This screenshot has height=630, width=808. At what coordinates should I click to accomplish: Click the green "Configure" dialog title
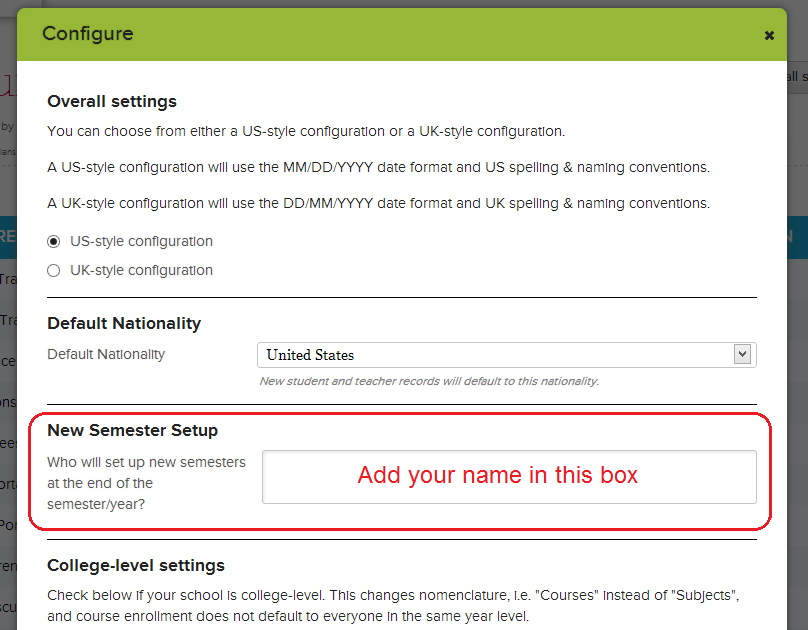88,34
